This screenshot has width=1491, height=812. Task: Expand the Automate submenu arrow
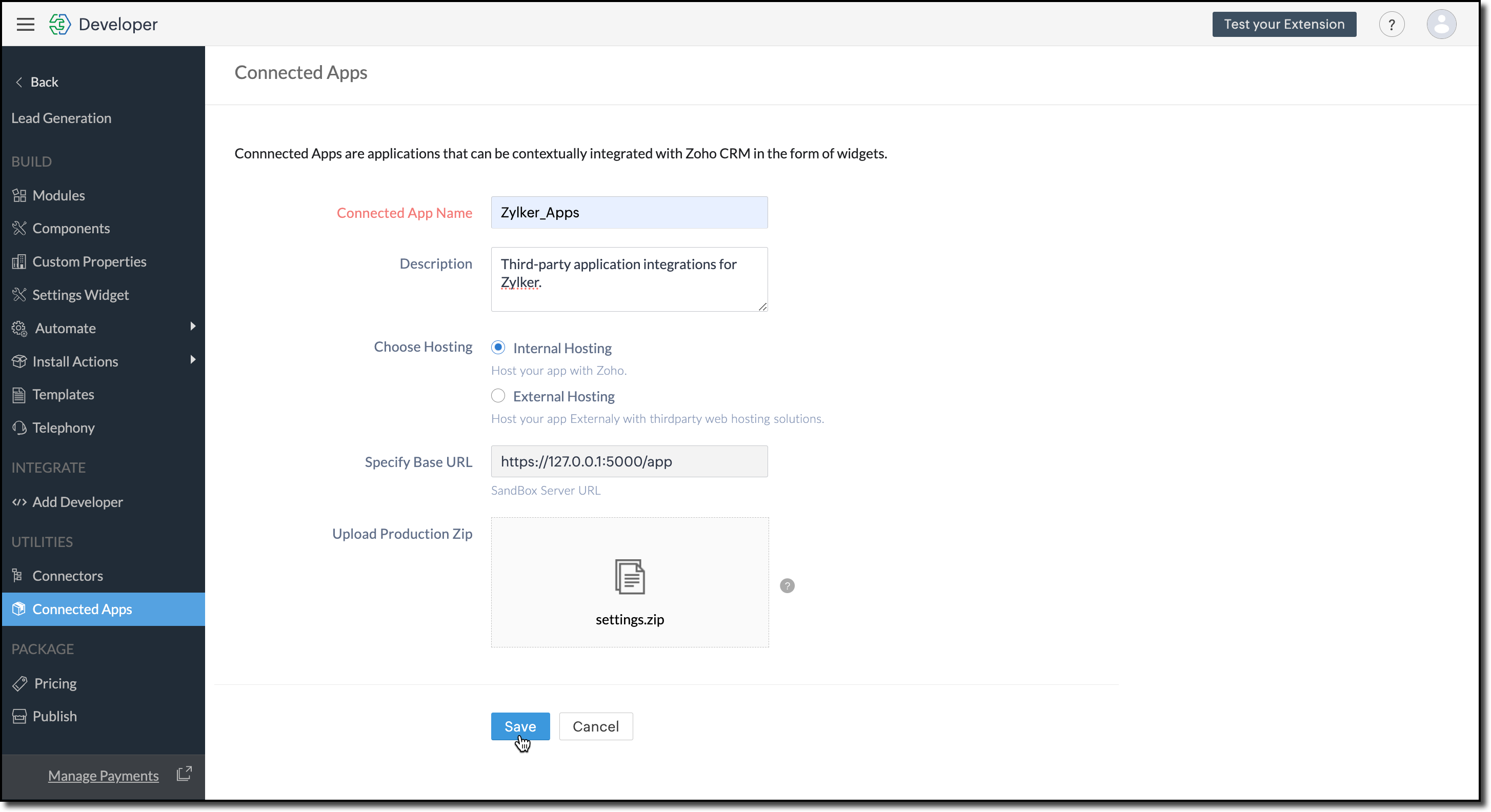coord(193,327)
